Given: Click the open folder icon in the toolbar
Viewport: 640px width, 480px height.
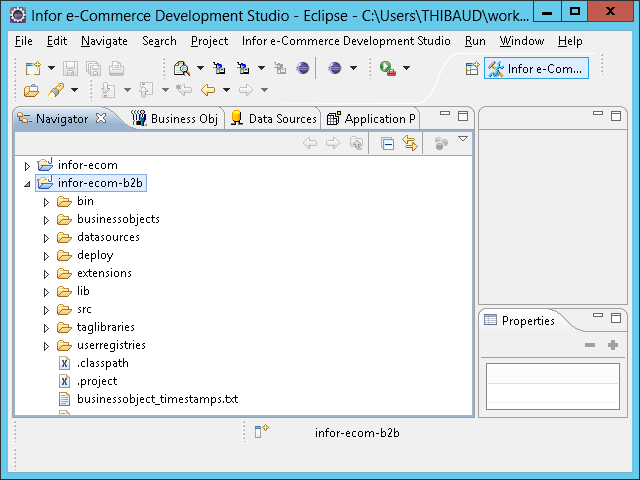Looking at the screenshot, I should point(32,90).
